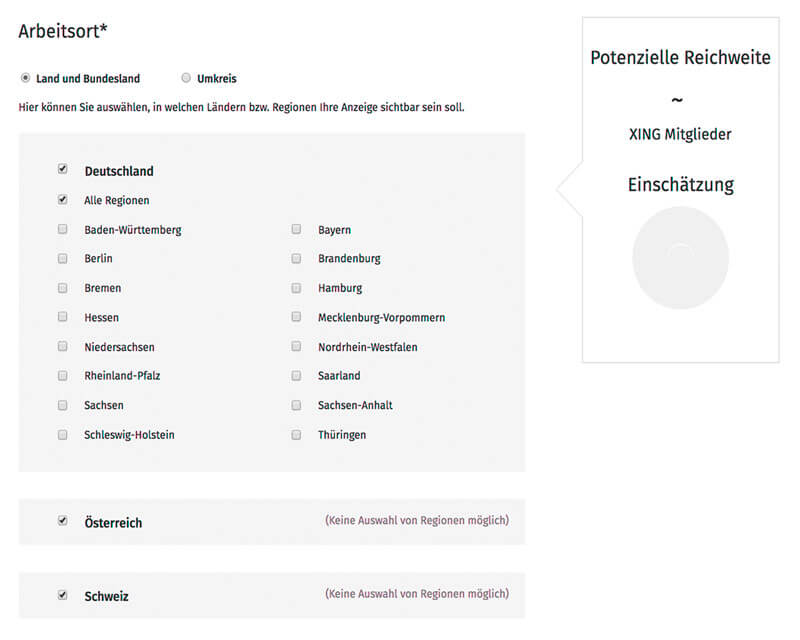The image size is (800, 640).
Task: Select the Umkreis radio option
Action: click(x=186, y=78)
